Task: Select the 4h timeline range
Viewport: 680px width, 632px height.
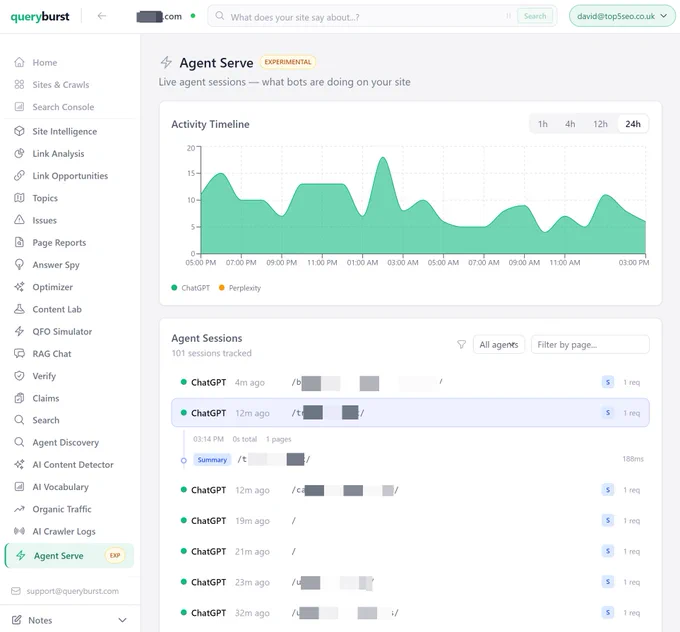Action: [x=570, y=124]
